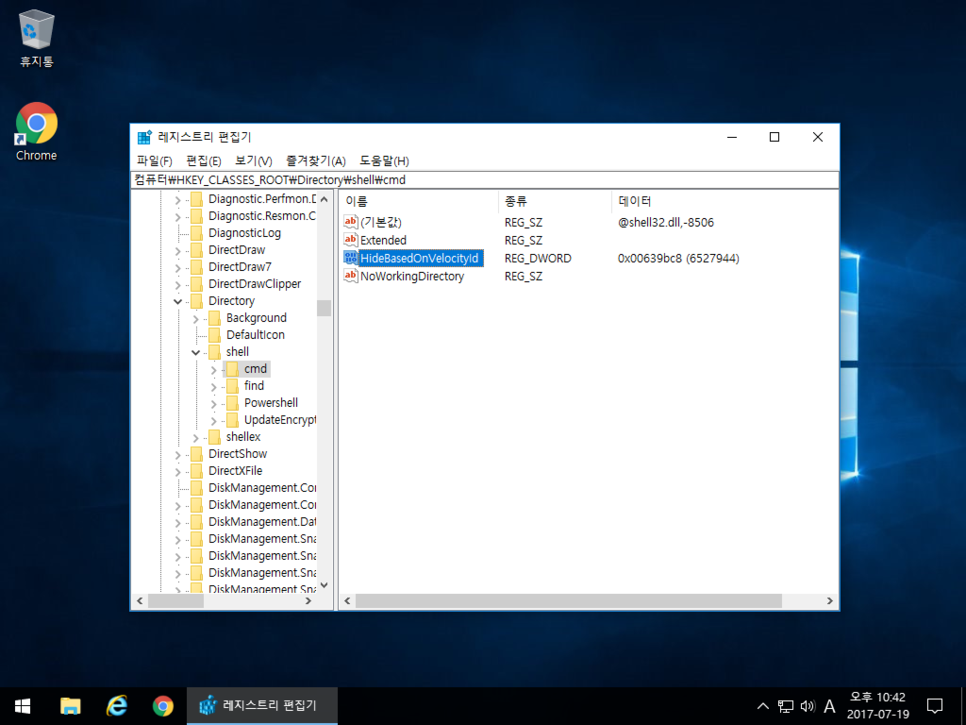Select the Extended string value icon
This screenshot has width=966, height=725.
(351, 240)
